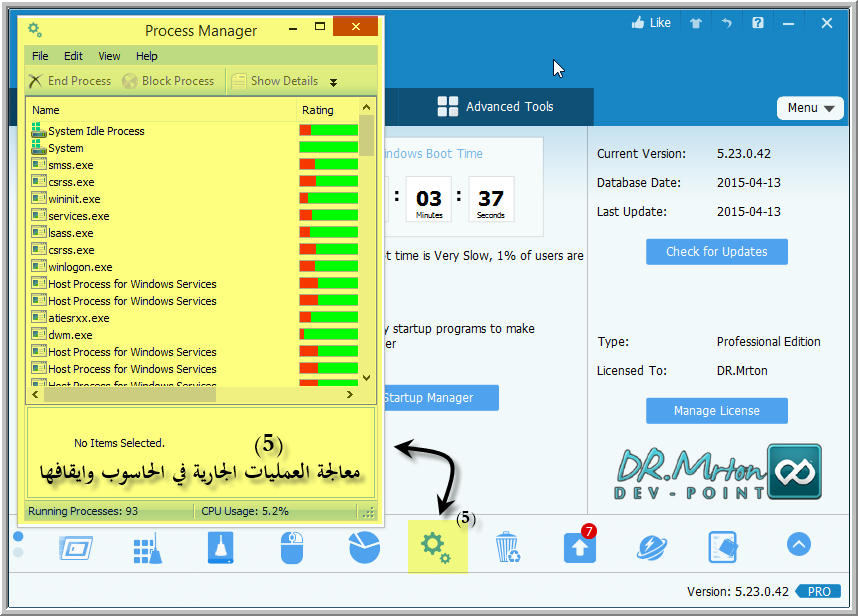Click the icon beside dwm.exe
Image resolution: width=858 pixels, height=616 pixels.
[38, 334]
